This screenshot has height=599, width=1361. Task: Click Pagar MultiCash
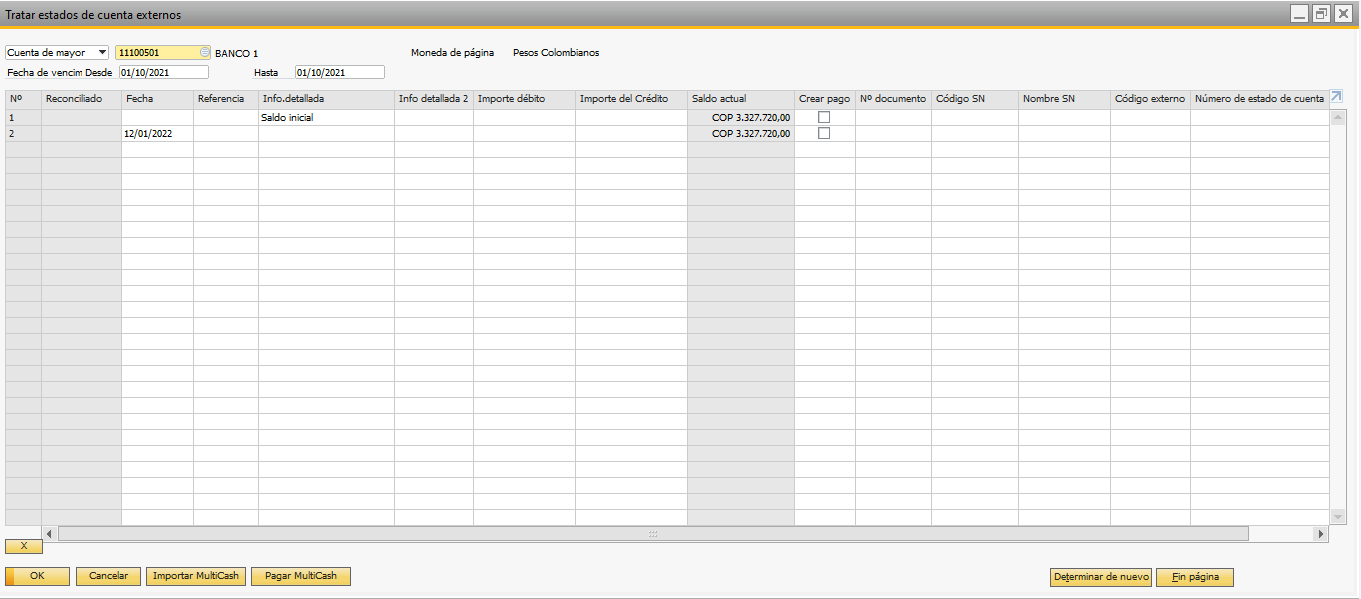[300, 576]
